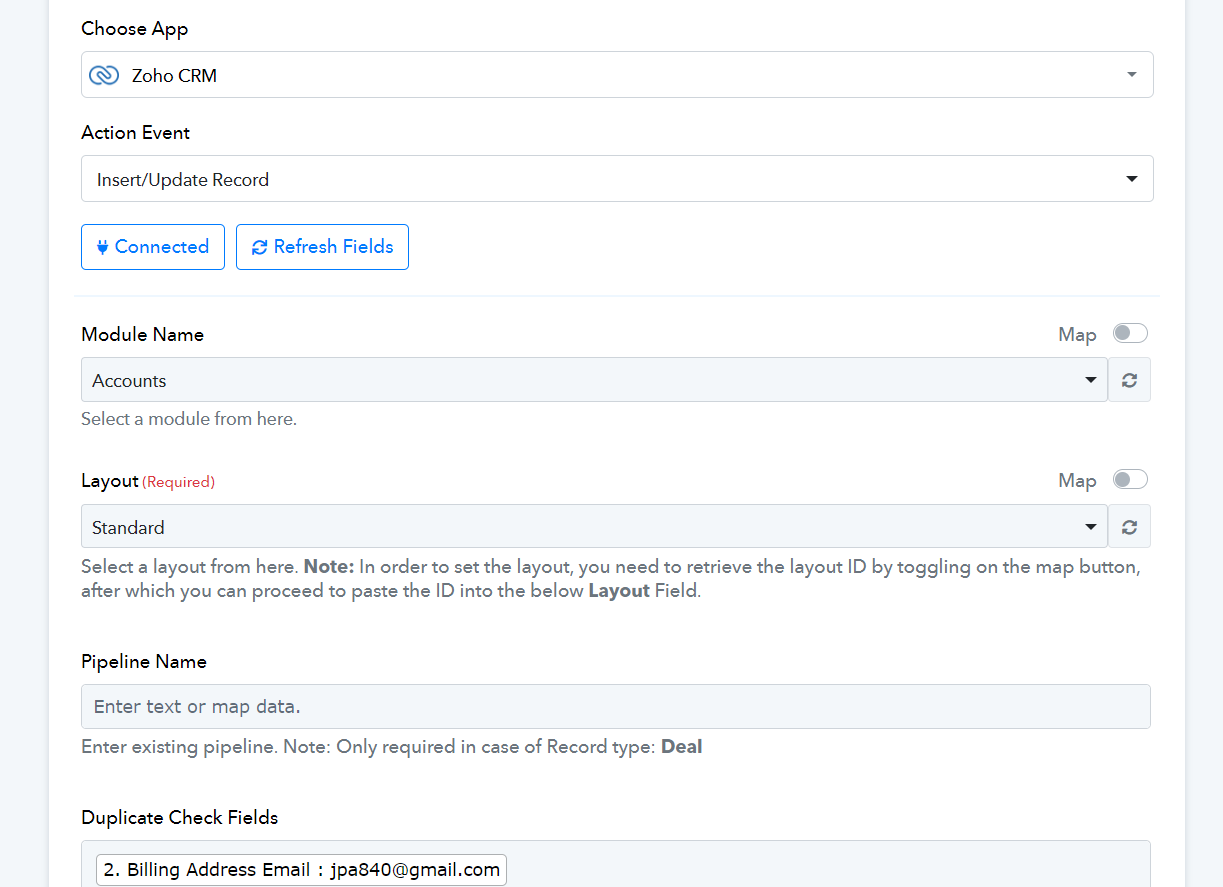This screenshot has width=1223, height=887.
Task: Click the 'Select a module from here.' hint
Action: click(x=189, y=419)
